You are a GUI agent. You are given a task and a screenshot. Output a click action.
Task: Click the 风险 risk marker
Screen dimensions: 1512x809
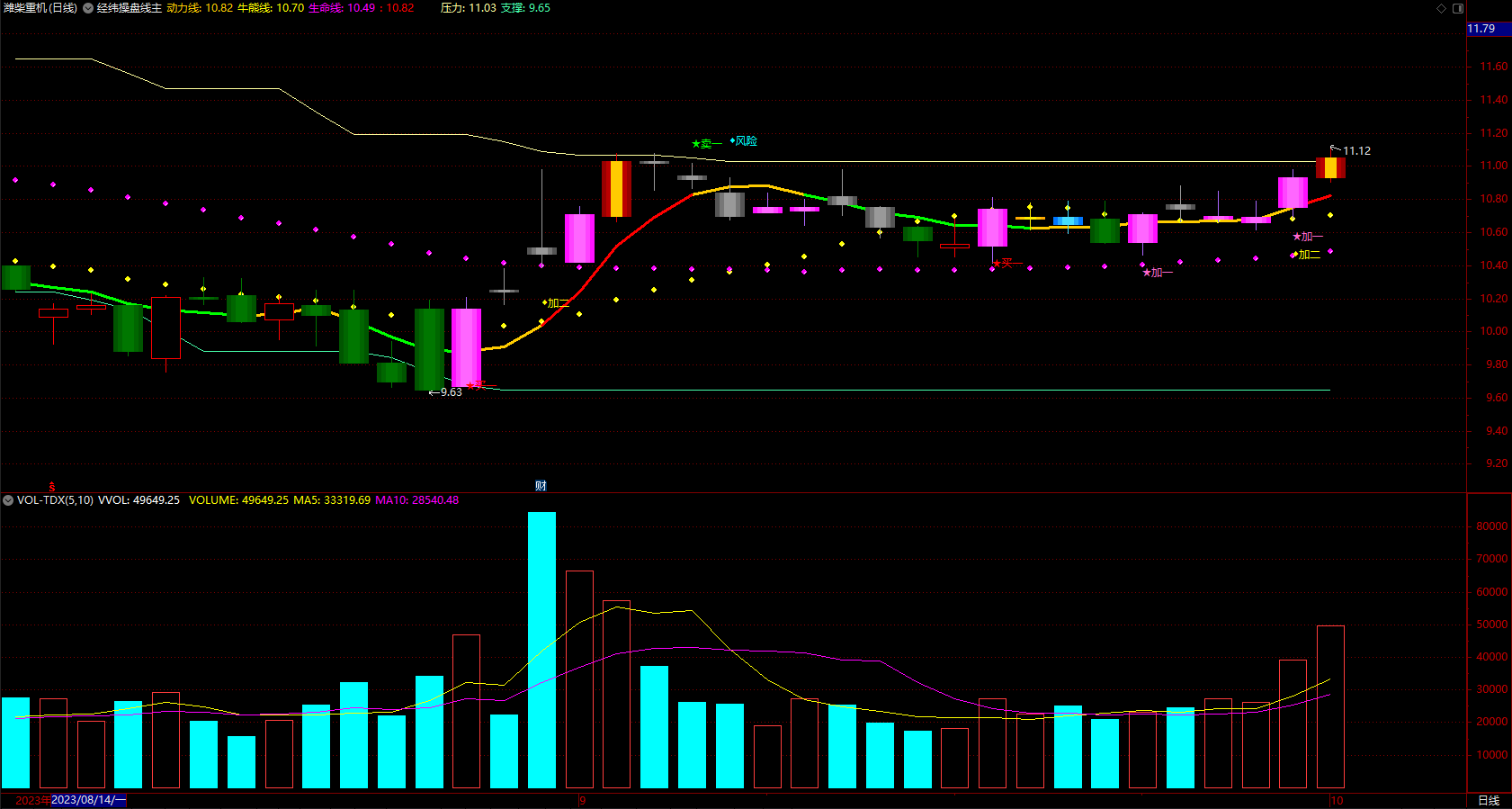[744, 141]
